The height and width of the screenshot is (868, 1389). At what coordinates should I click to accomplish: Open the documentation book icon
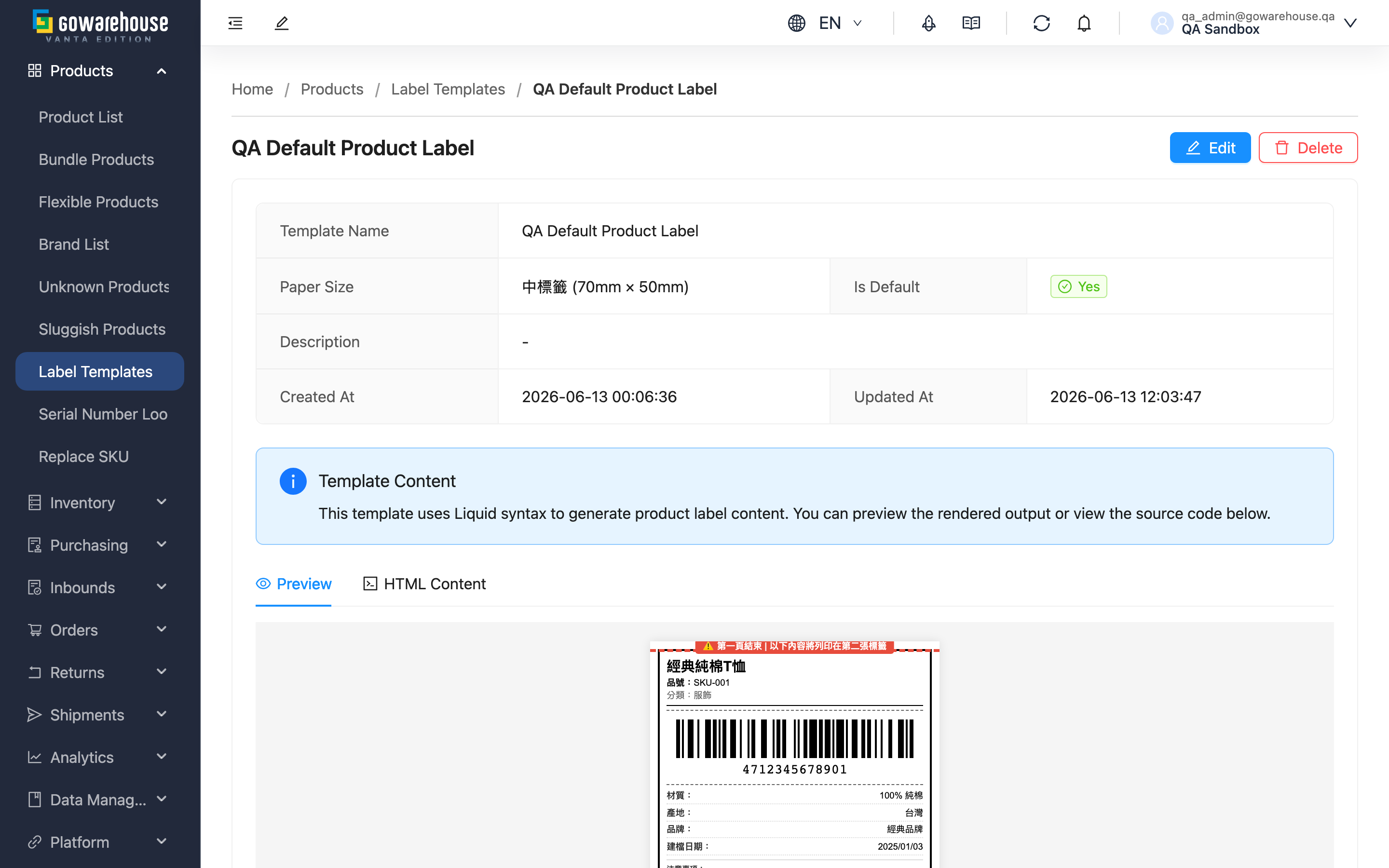(x=971, y=23)
